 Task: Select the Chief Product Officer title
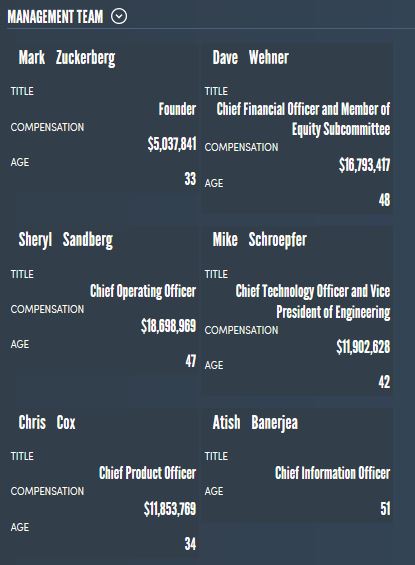[147, 473]
